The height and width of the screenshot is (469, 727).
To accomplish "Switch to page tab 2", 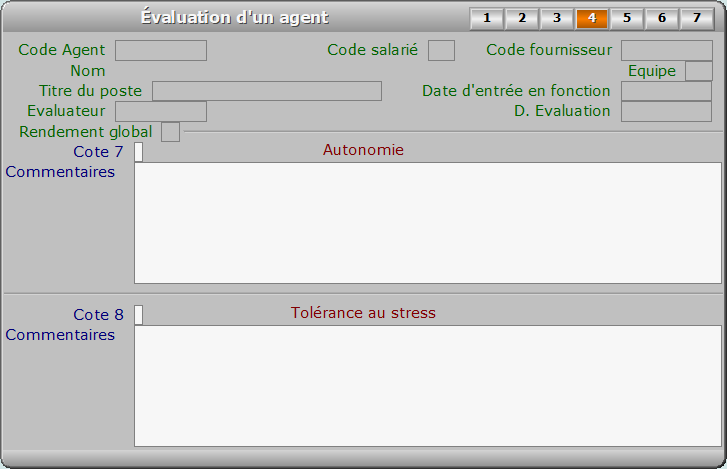I will click(522, 18).
